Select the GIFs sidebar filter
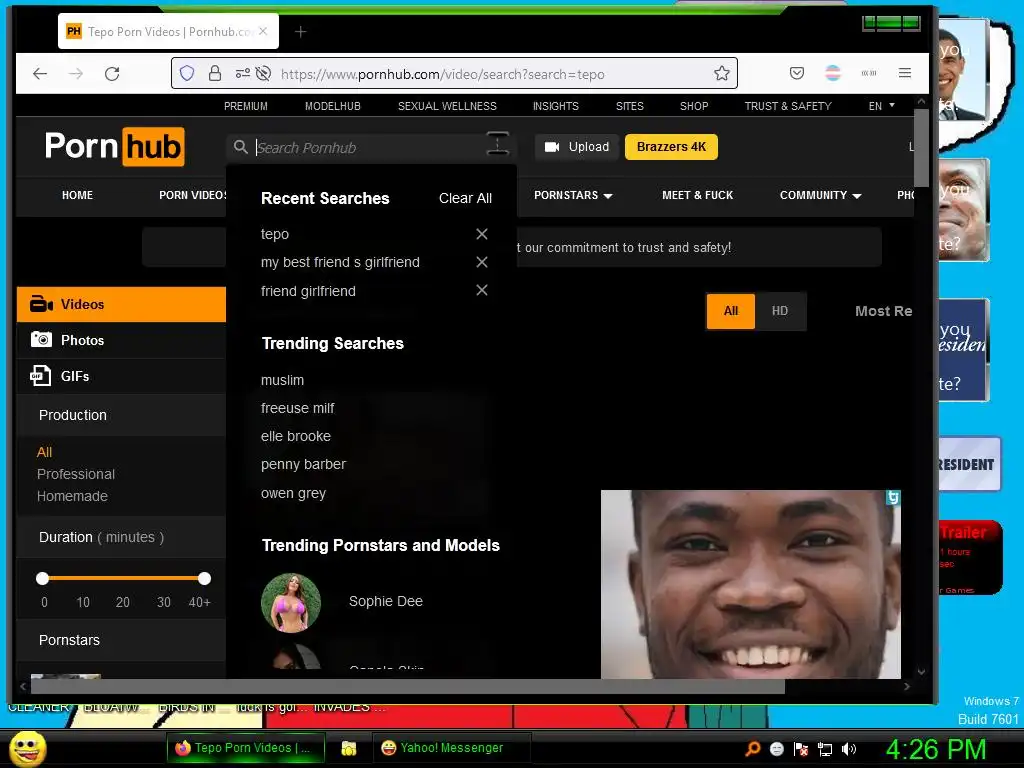 (121, 376)
